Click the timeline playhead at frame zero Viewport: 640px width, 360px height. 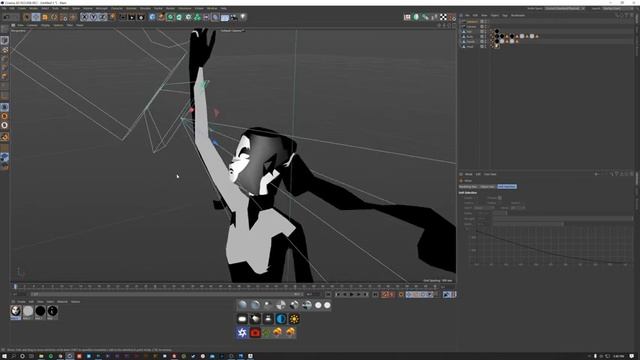(16, 287)
